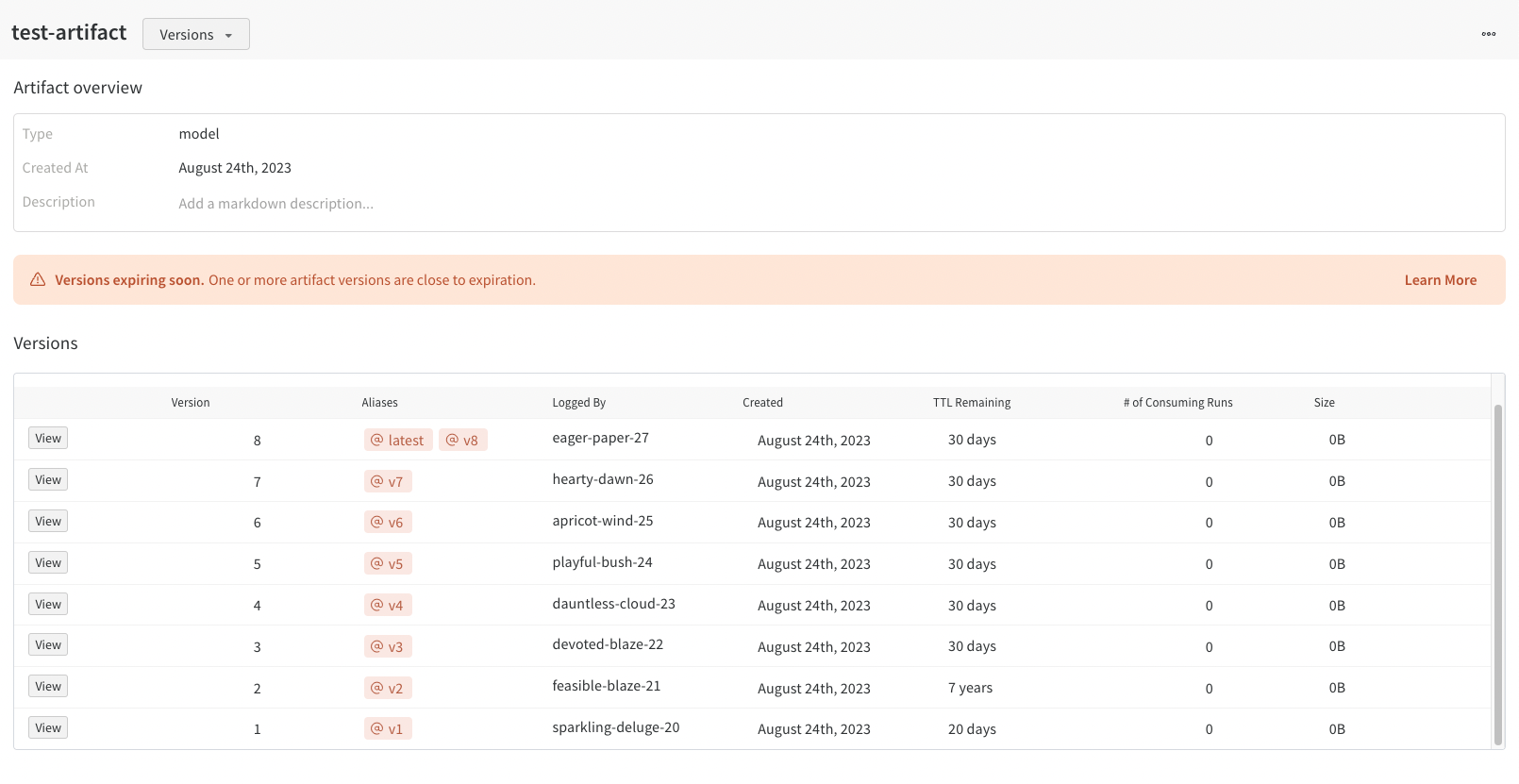Click the versions table vertical scrollbar

(1497, 574)
